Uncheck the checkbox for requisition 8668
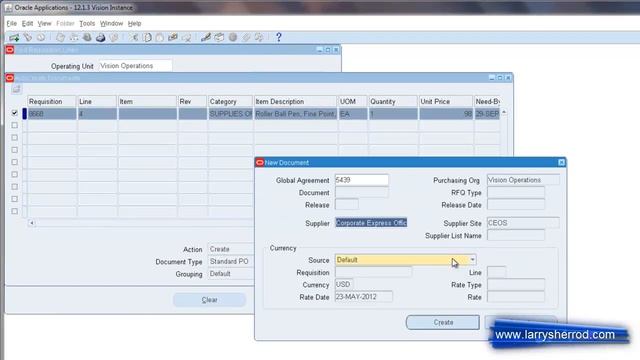640x360 pixels. tap(15, 113)
